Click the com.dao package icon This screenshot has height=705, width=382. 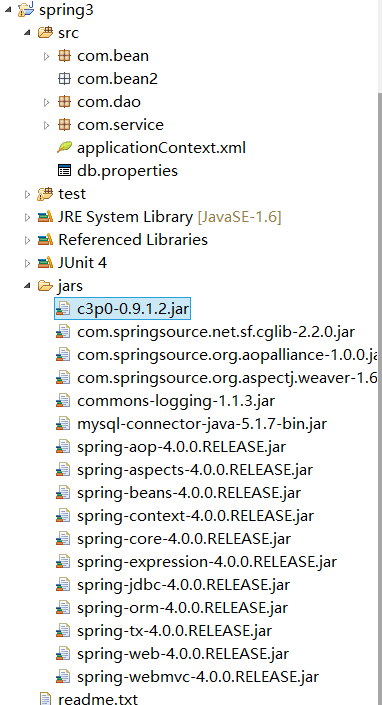pyautogui.click(x=64, y=102)
